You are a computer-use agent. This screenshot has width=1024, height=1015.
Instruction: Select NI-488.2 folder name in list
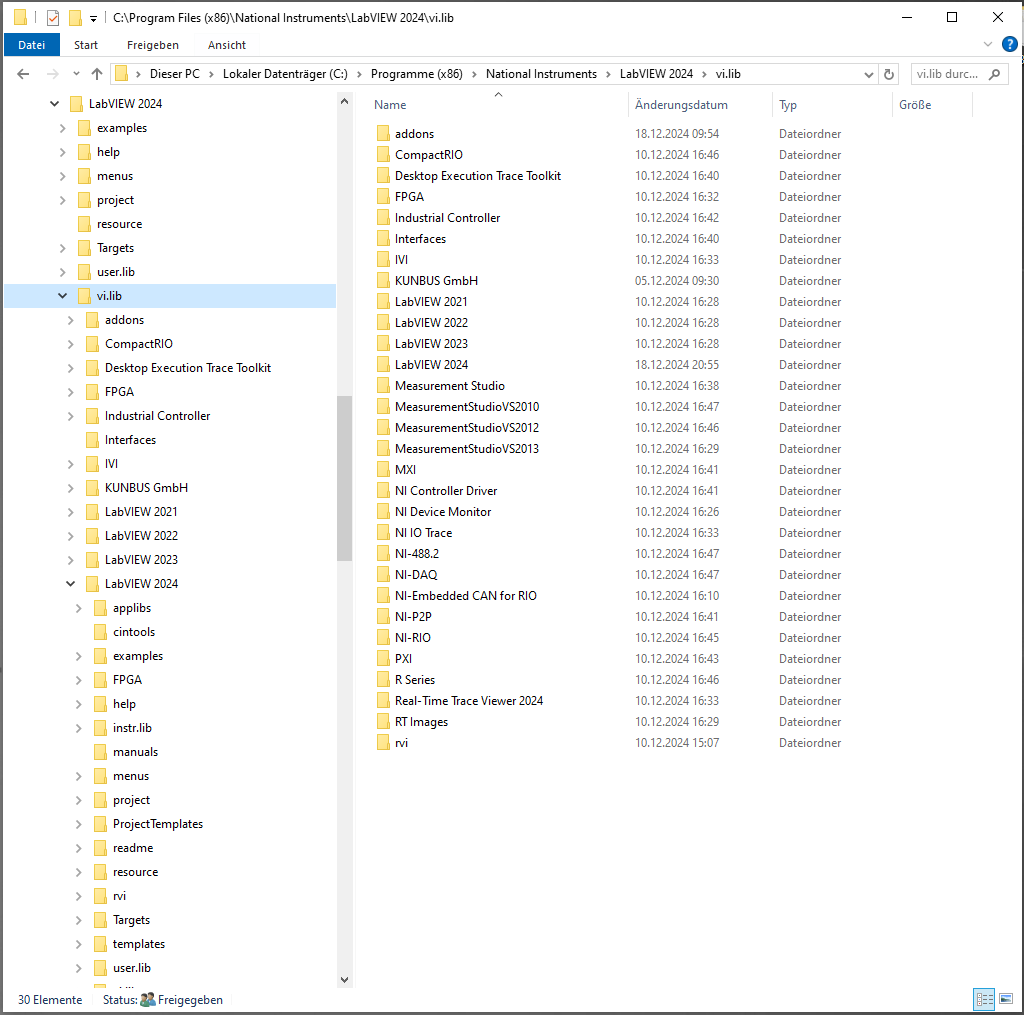417,554
